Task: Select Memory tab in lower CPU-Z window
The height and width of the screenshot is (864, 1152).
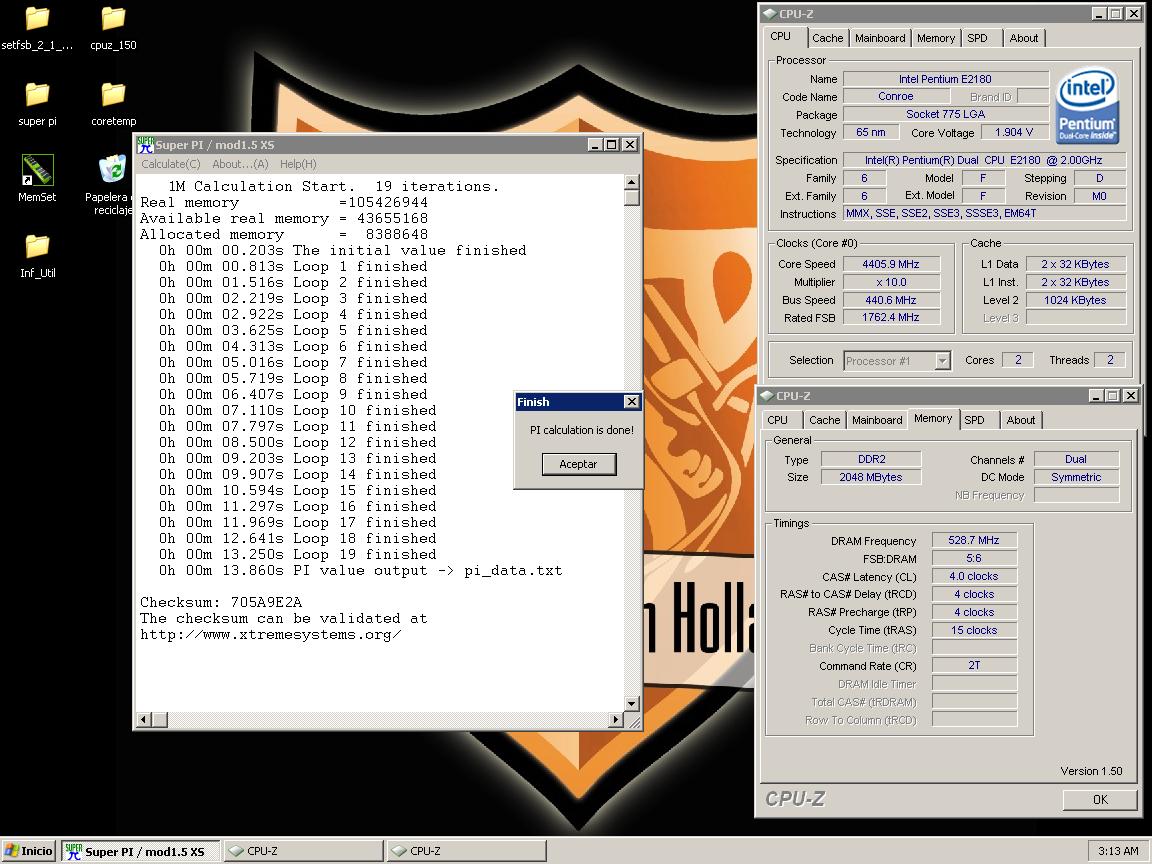Action: click(x=933, y=419)
